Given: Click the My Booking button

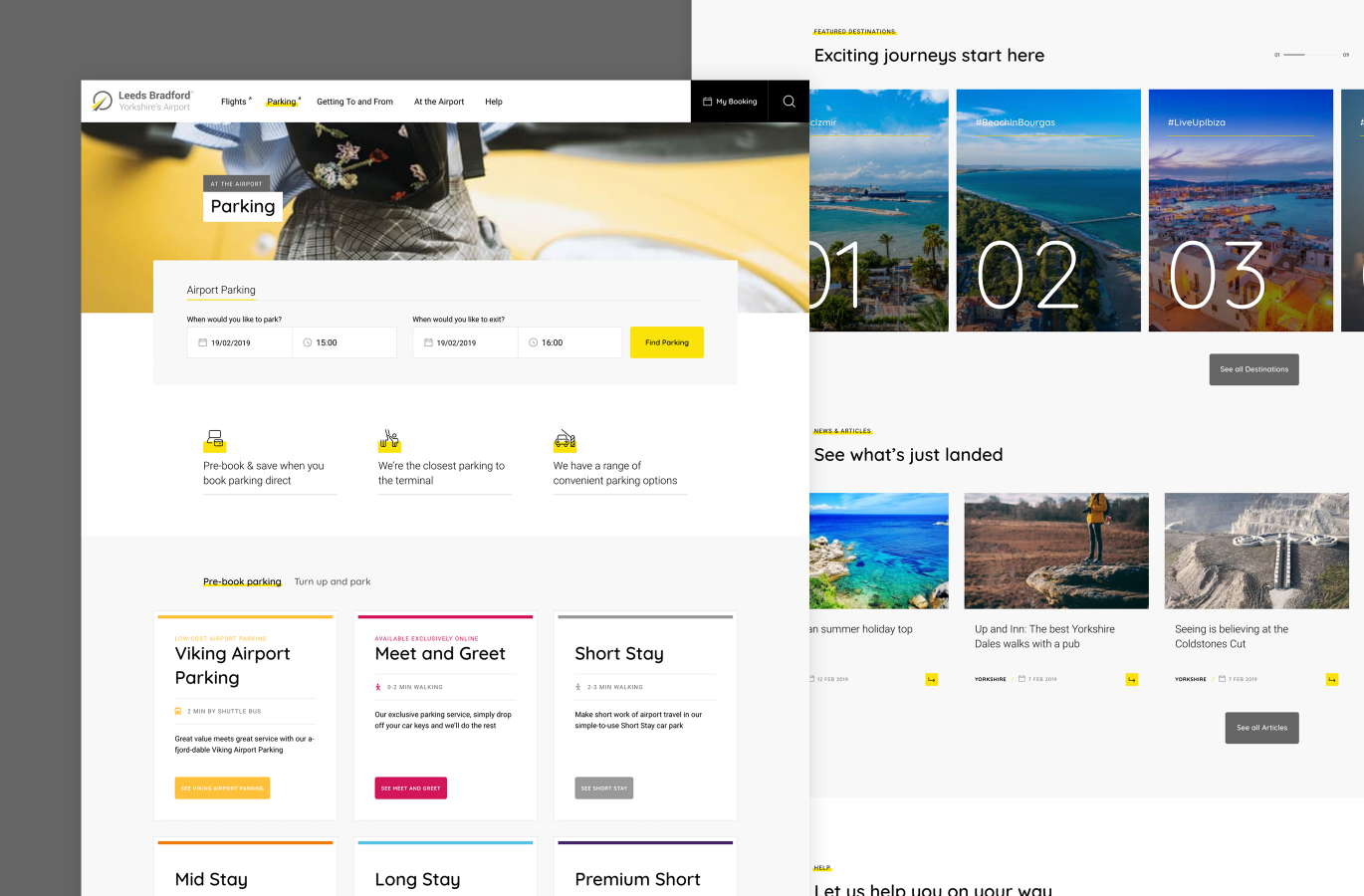Looking at the screenshot, I should pyautogui.click(x=730, y=102).
